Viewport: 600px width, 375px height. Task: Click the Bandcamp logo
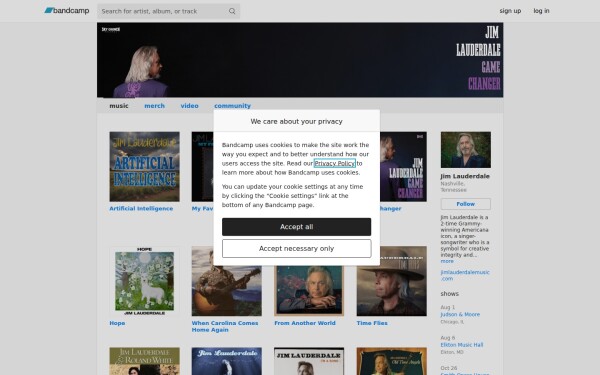[x=67, y=11]
